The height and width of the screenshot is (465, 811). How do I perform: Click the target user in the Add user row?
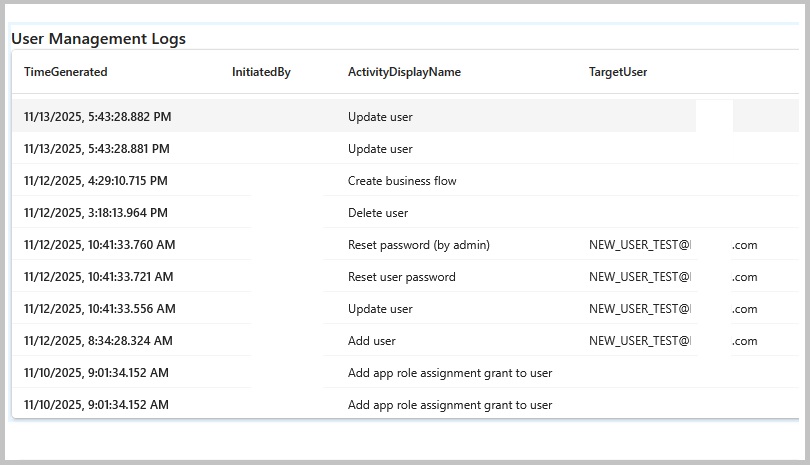pos(640,341)
